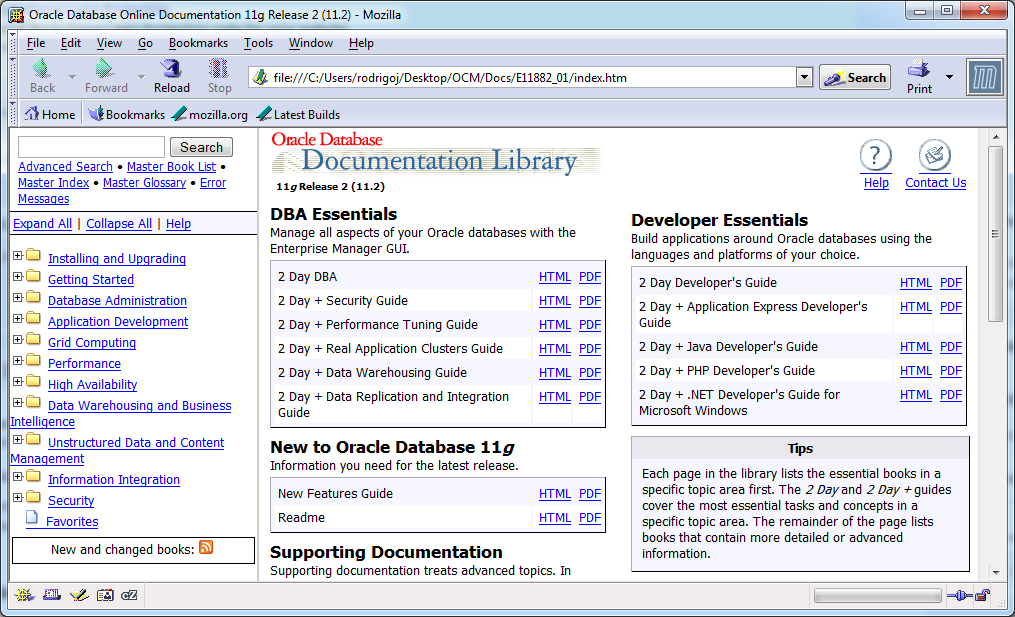Click the security padlock icon in the status bar

coord(983,595)
